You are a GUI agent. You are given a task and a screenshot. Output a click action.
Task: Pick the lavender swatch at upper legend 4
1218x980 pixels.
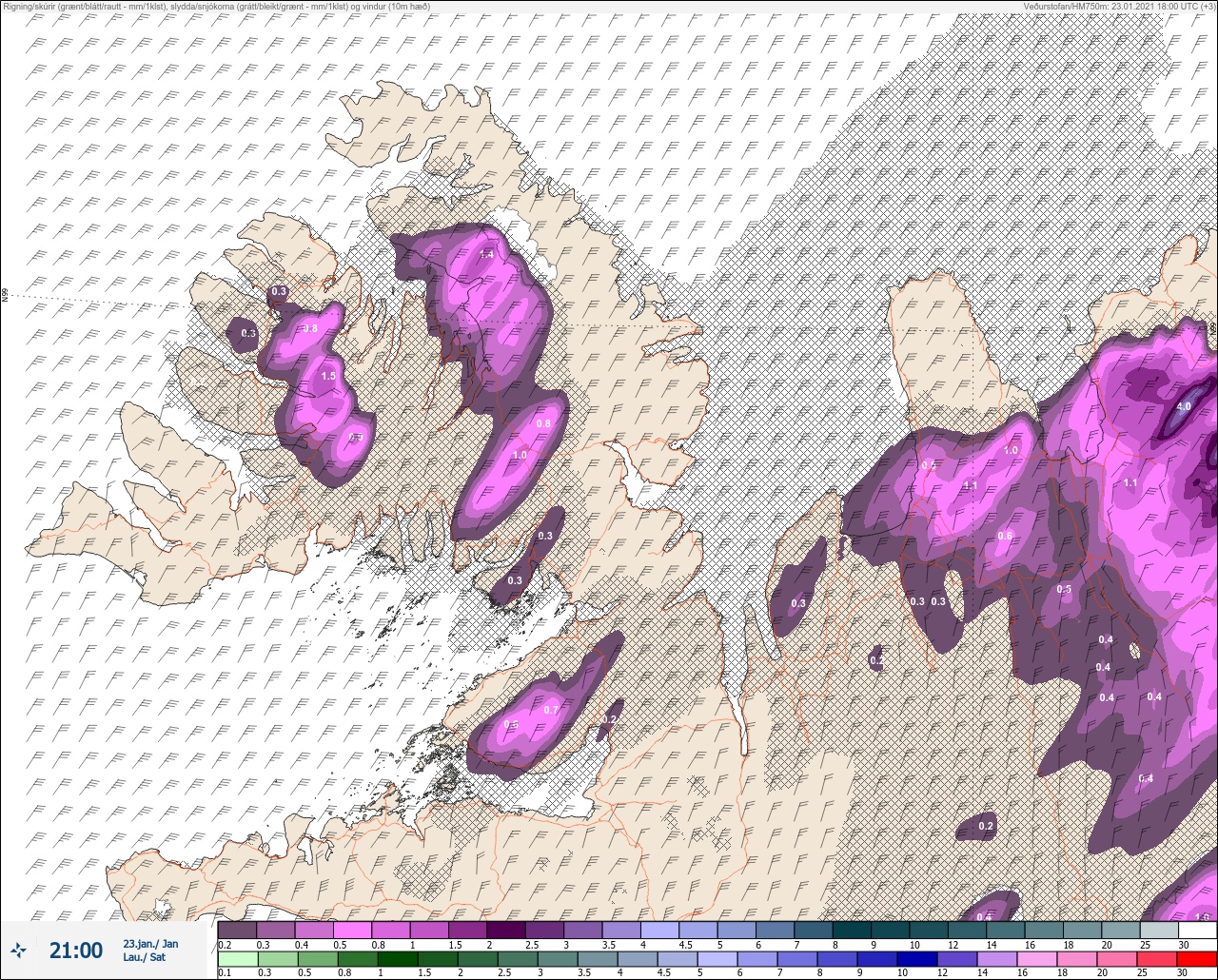coord(660,930)
